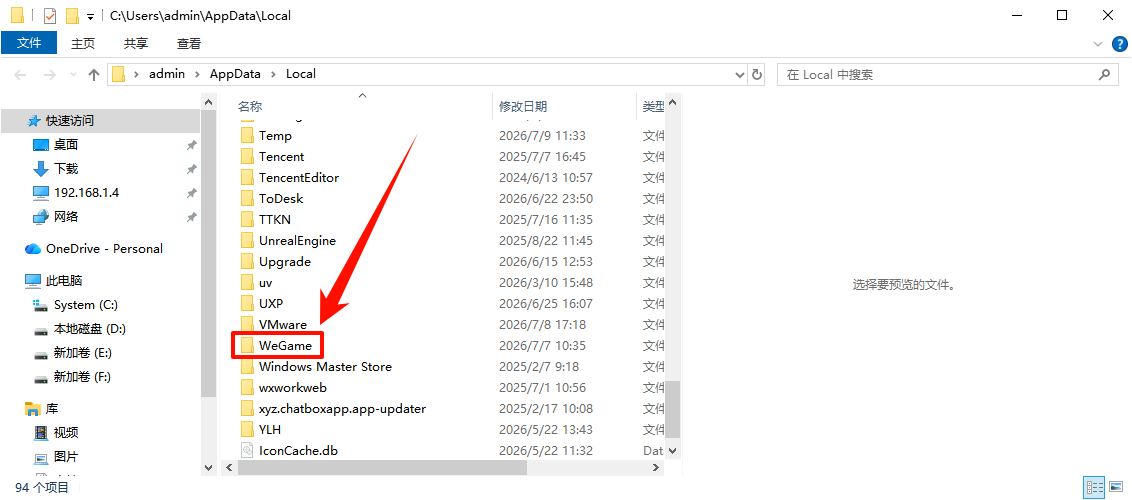Click the admin breadcrumb segment
This screenshot has width=1132, height=500.
pyautogui.click(x=167, y=74)
